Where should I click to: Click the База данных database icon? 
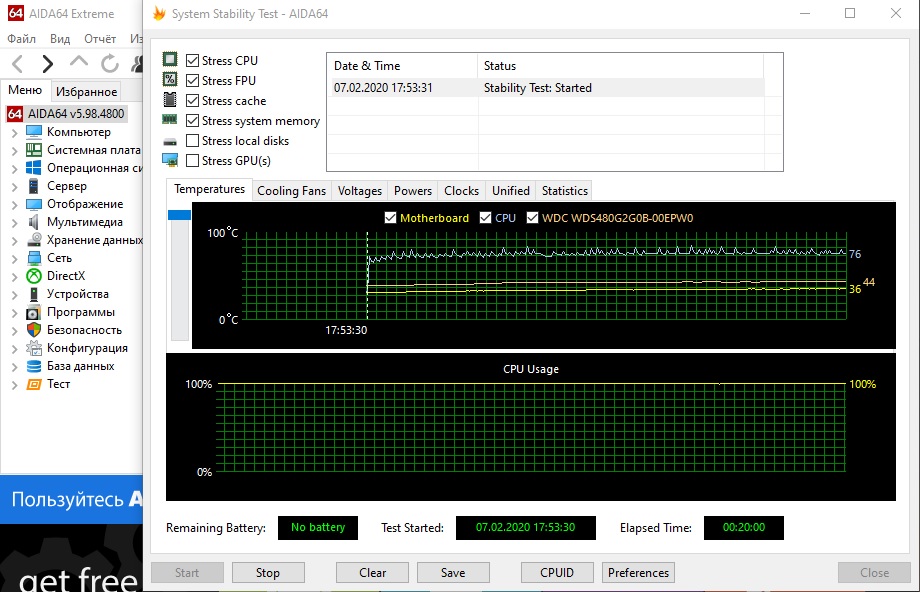coord(34,366)
